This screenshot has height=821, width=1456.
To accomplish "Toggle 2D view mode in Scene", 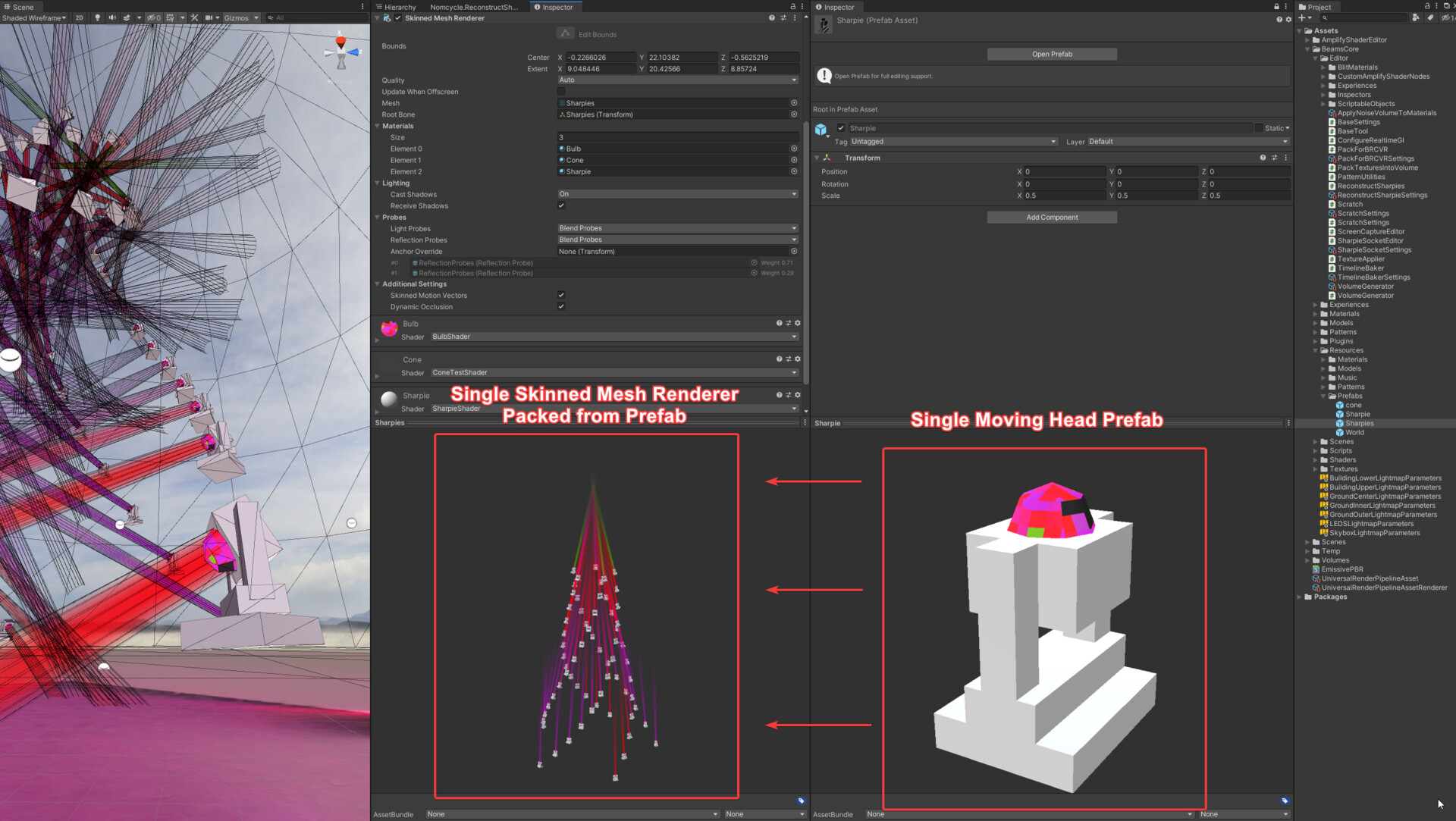I will [79, 17].
